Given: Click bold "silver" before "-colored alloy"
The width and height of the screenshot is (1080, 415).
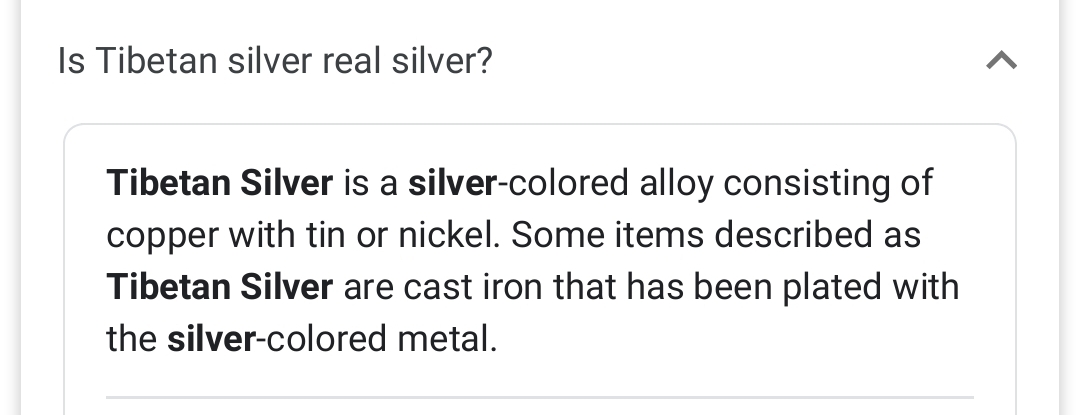Looking at the screenshot, I should [x=452, y=183].
